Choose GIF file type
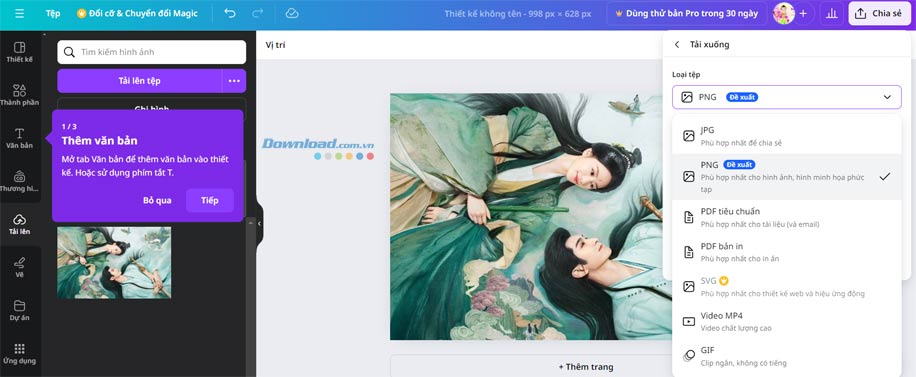Image resolution: width=916 pixels, height=377 pixels. pyautogui.click(x=786, y=356)
